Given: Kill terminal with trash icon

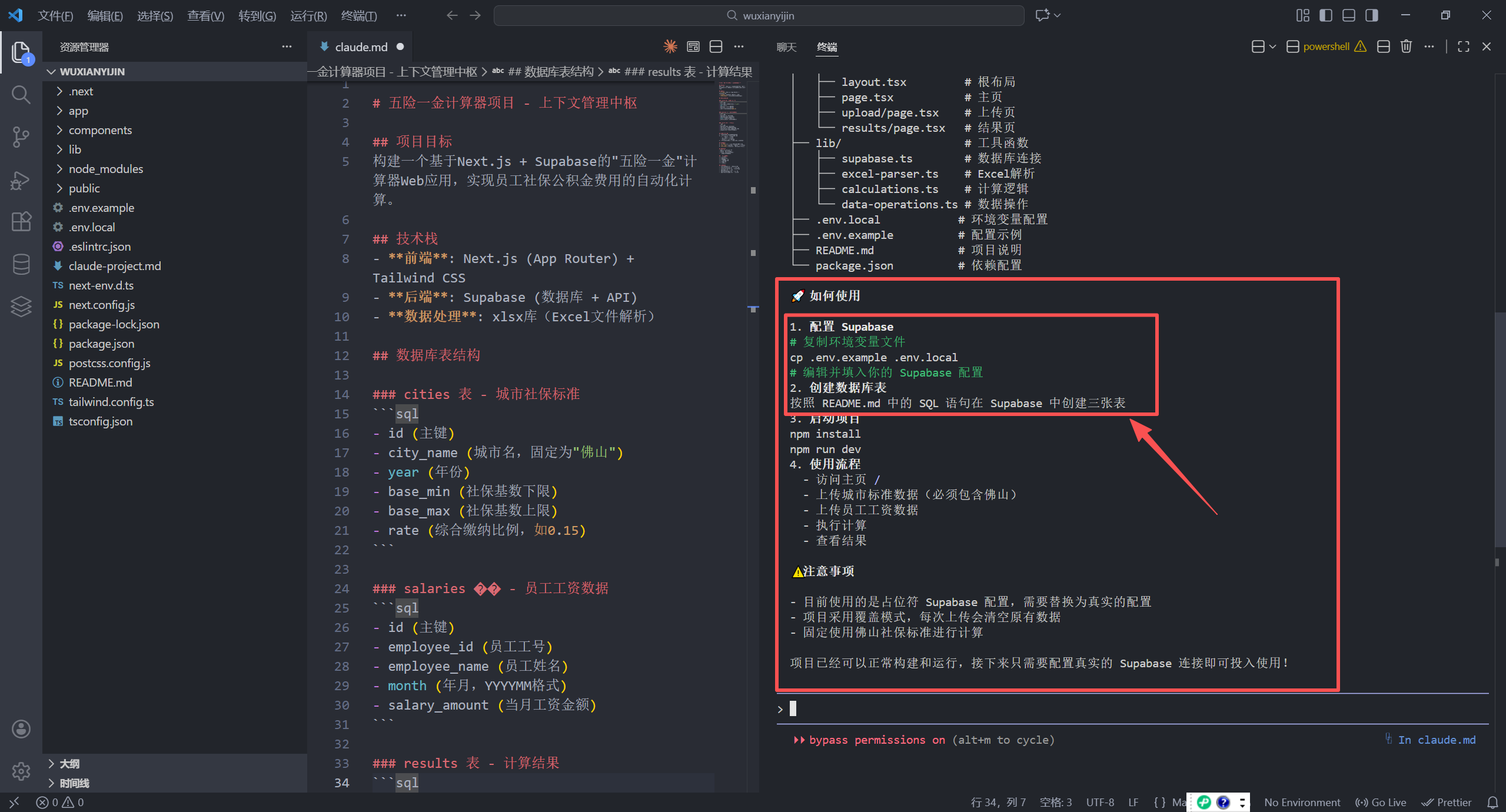Looking at the screenshot, I should 1406,46.
